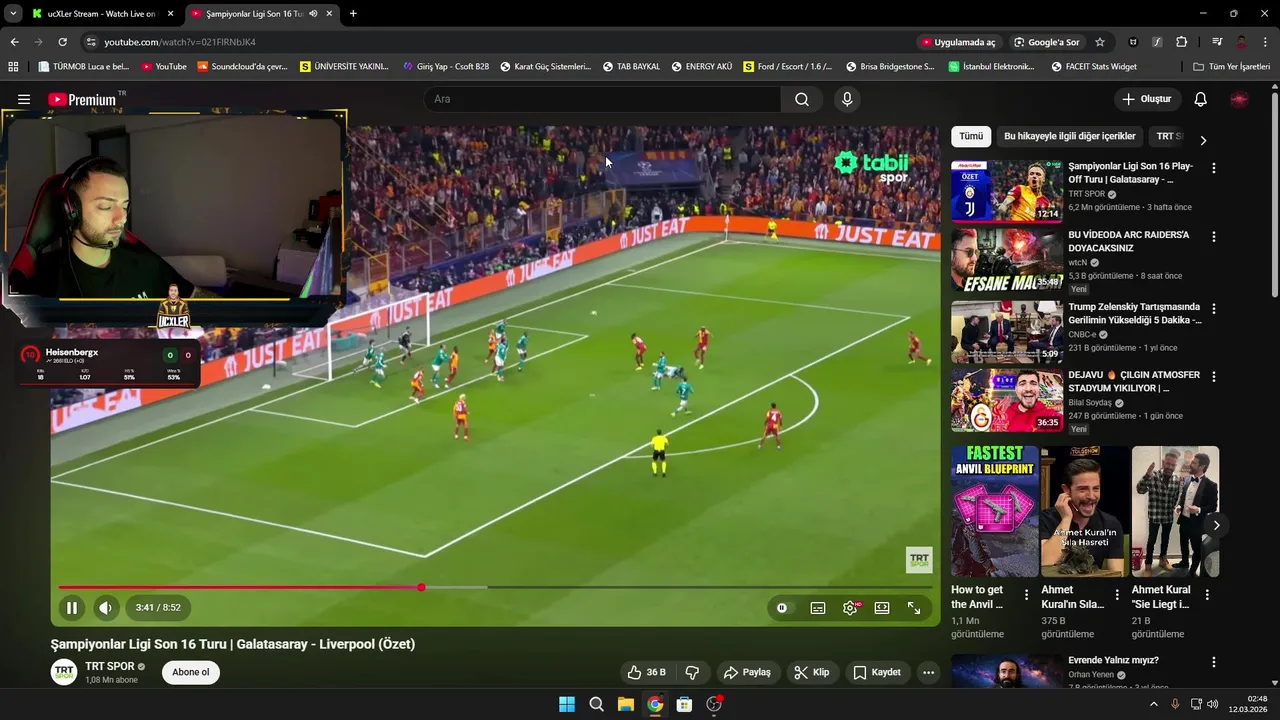Image resolution: width=1280 pixels, height=720 pixels.
Task: Bookmark this page with star
Action: tap(1100, 42)
